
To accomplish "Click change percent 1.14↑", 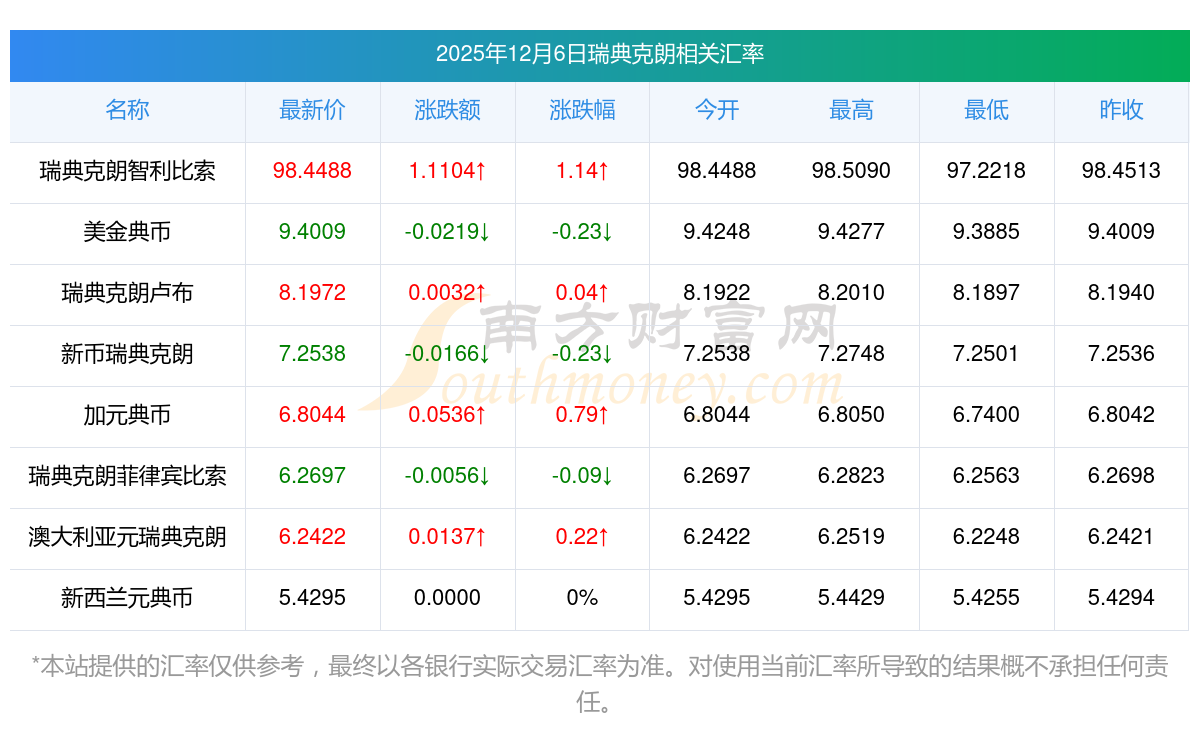I will point(582,171).
